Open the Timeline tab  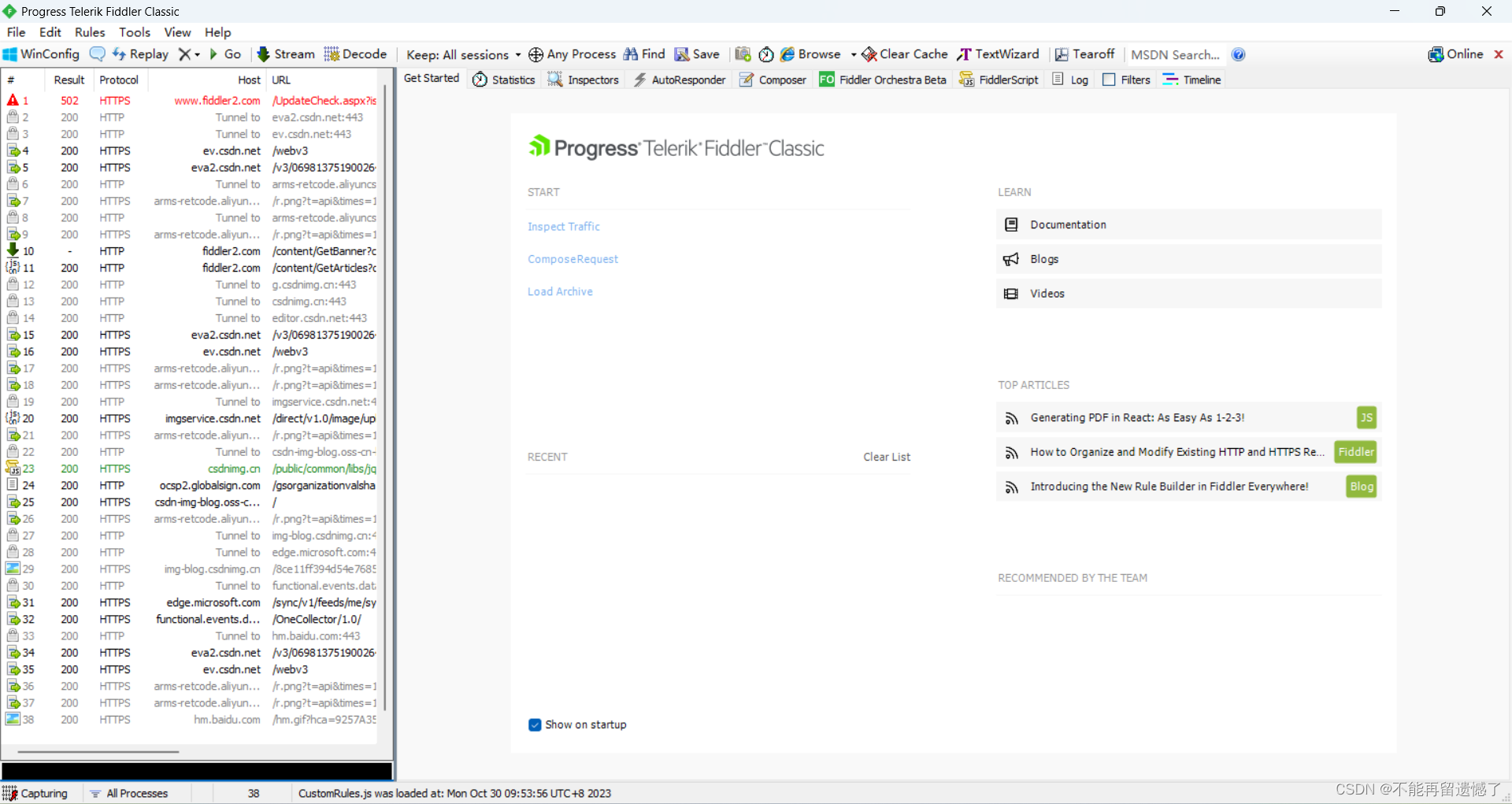click(x=1191, y=80)
